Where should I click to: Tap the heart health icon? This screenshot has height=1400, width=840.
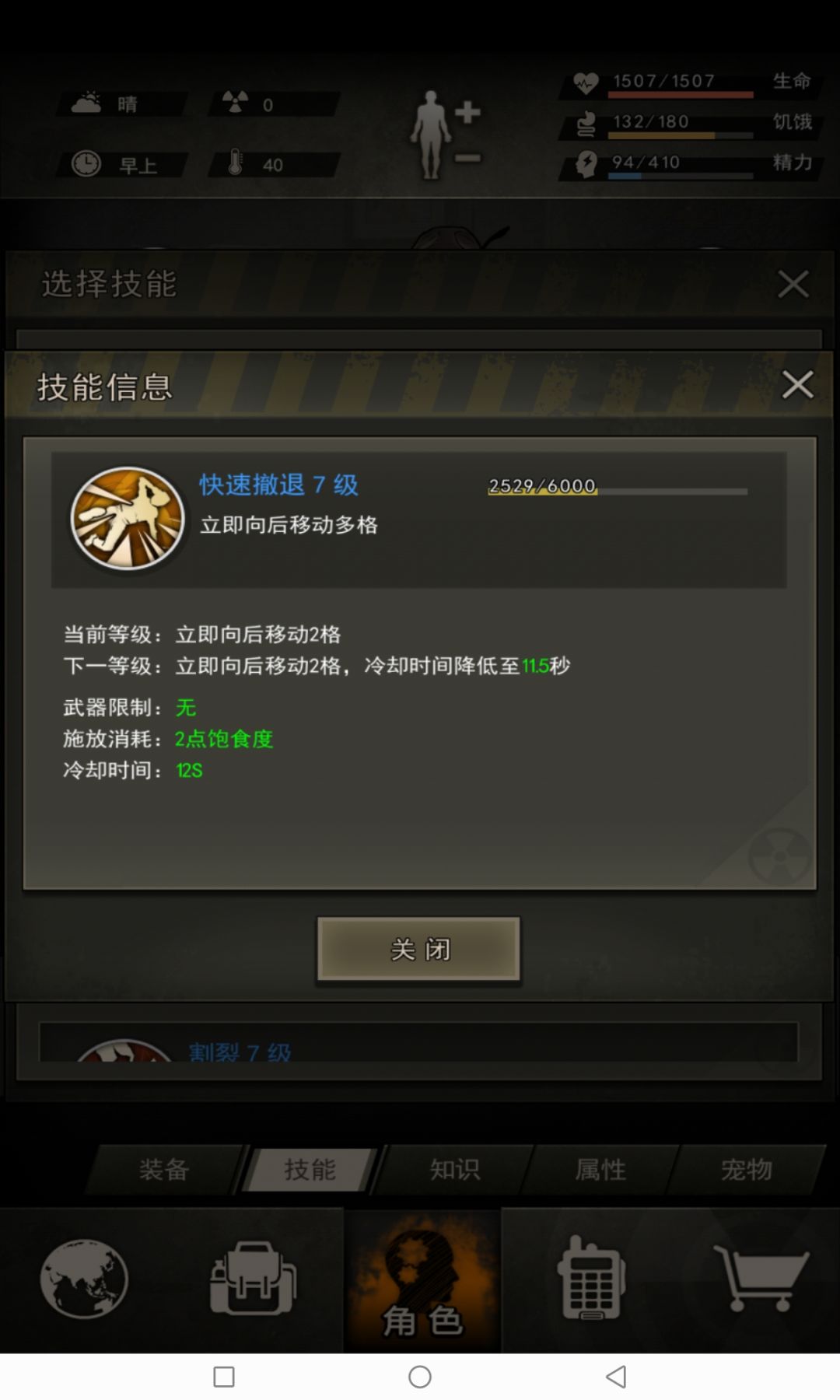tap(586, 82)
